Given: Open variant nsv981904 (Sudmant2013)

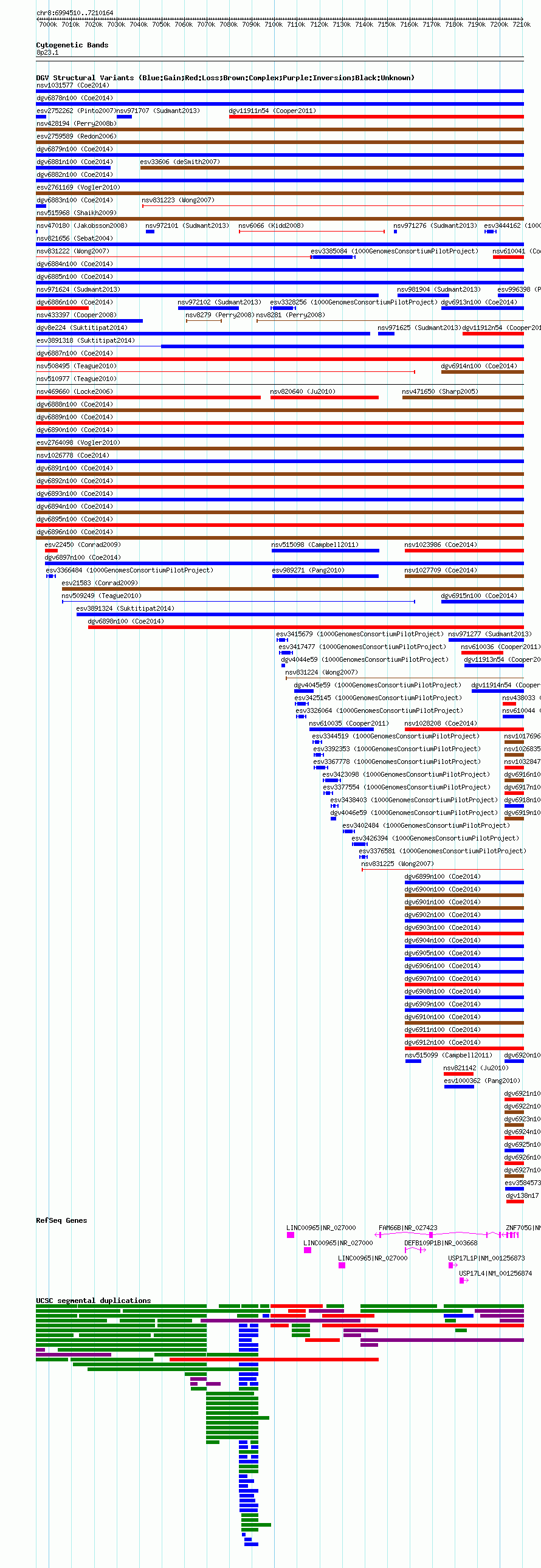Looking at the screenshot, I should click(439, 290).
